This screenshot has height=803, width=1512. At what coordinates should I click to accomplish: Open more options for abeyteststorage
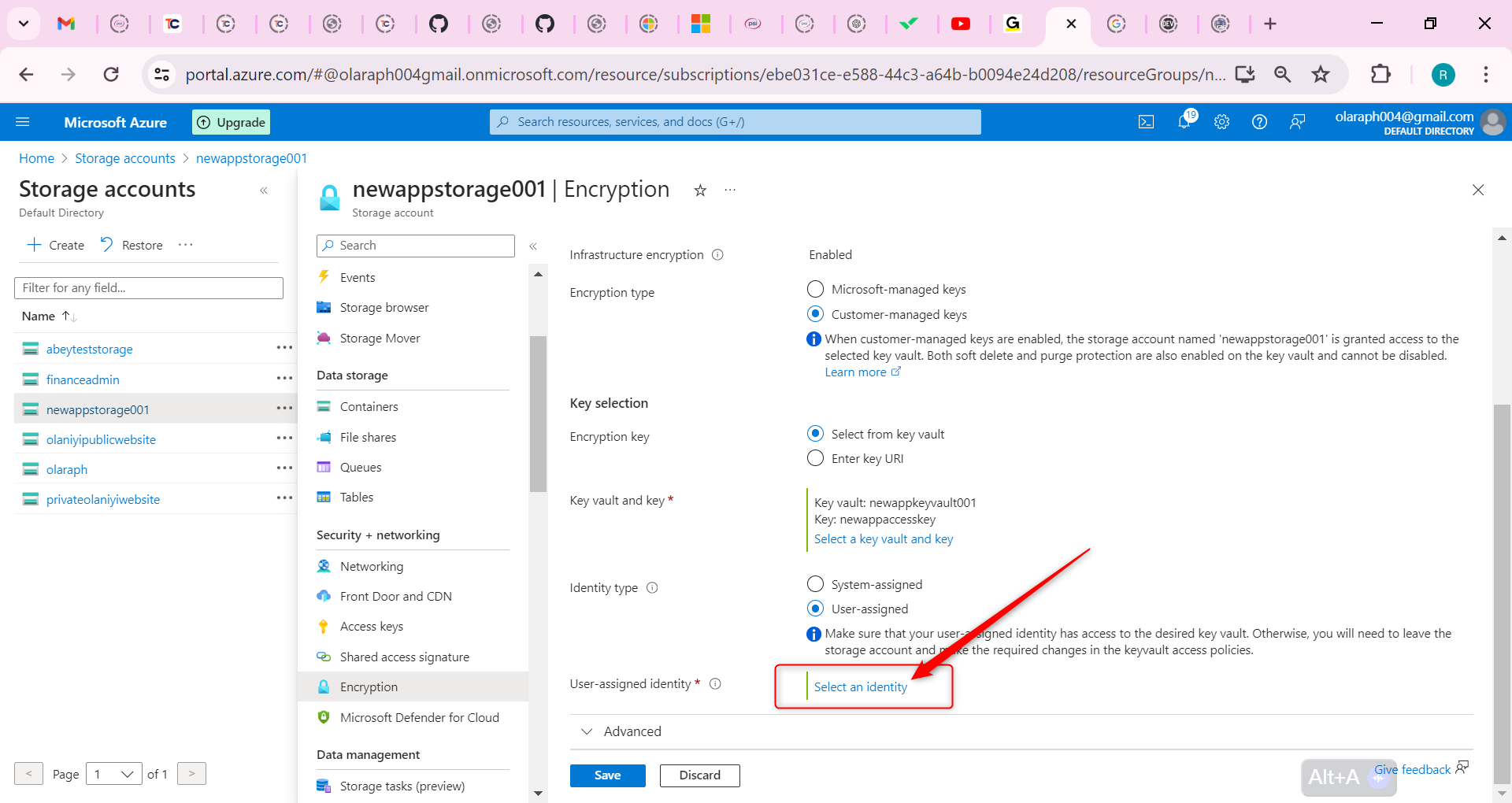point(284,347)
